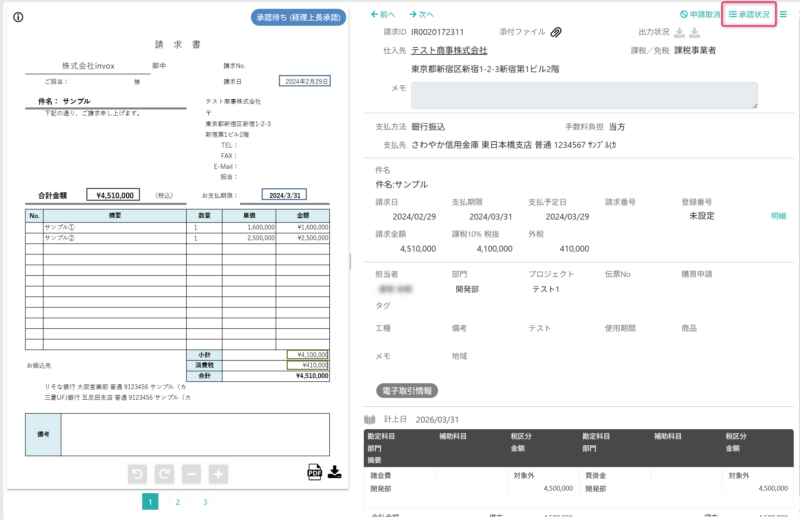Image resolution: width=800 pixels, height=520 pixels.
Task: Click 件名:サンプル subject text
Action: 402,185
